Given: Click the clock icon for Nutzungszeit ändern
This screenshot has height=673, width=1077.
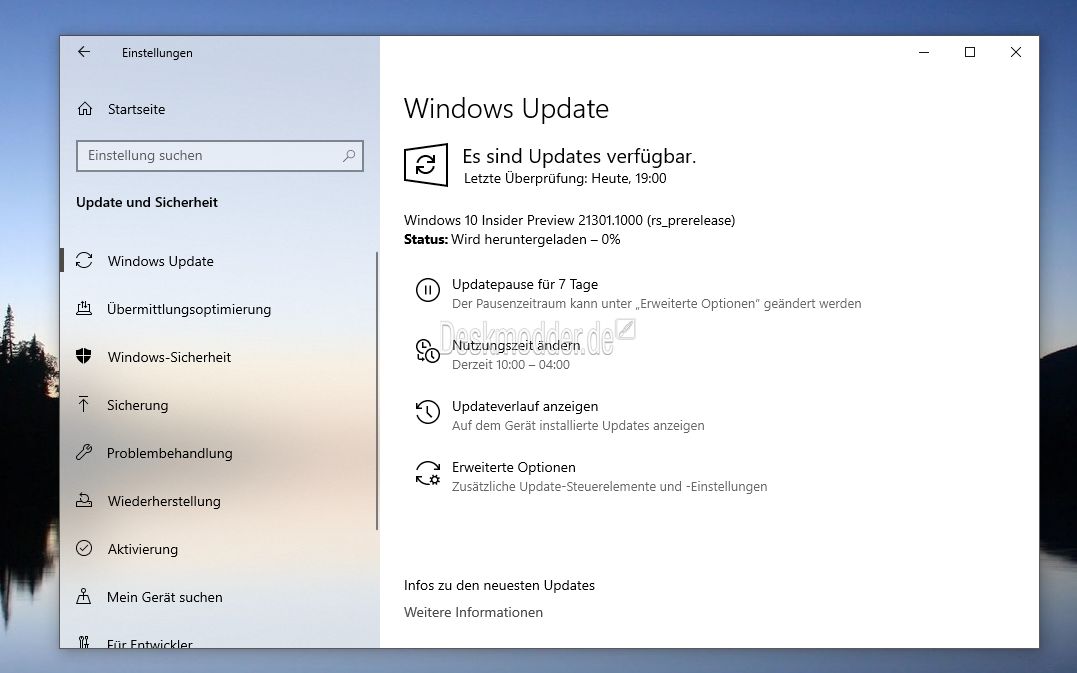Looking at the screenshot, I should coord(428,351).
